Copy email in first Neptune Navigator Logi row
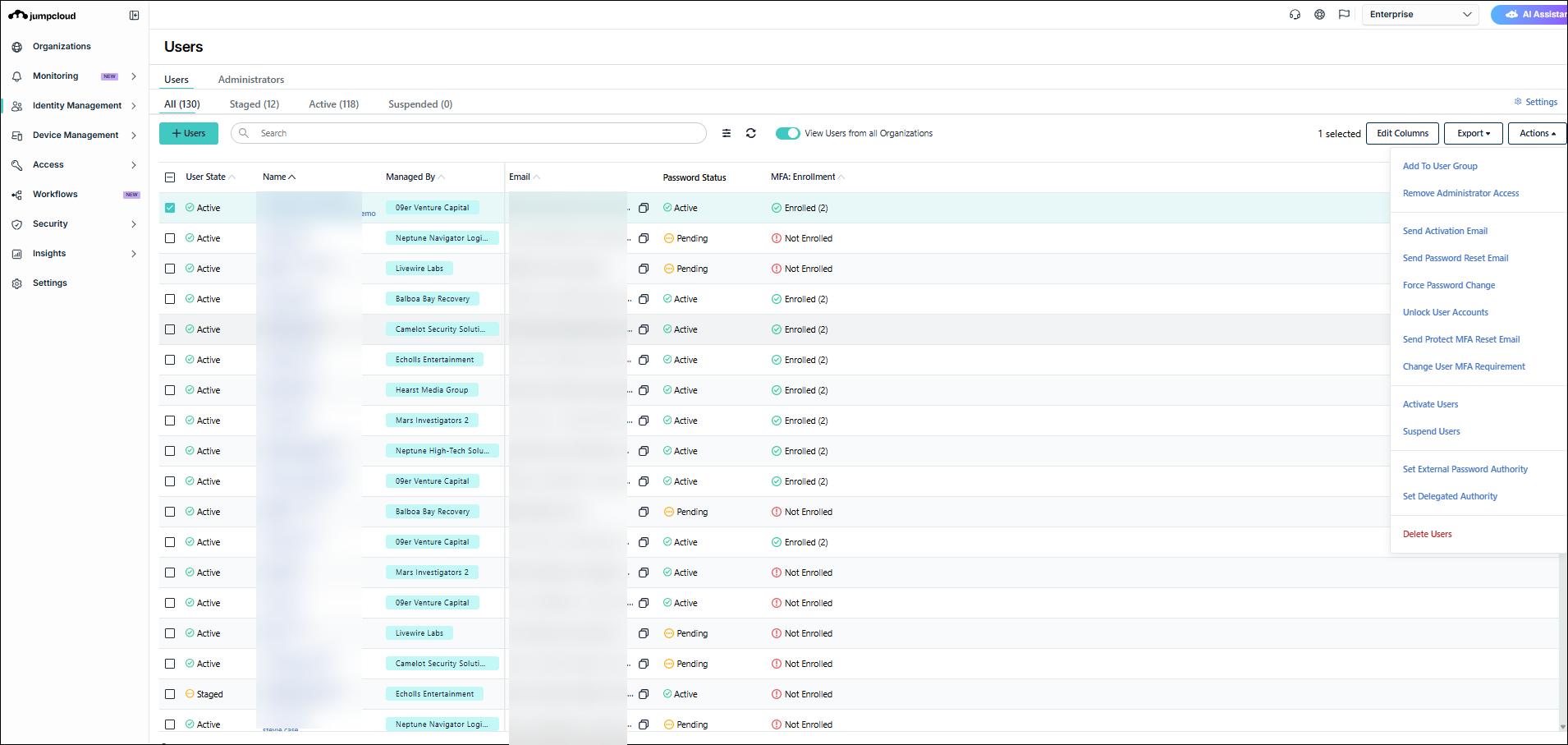 (644, 238)
